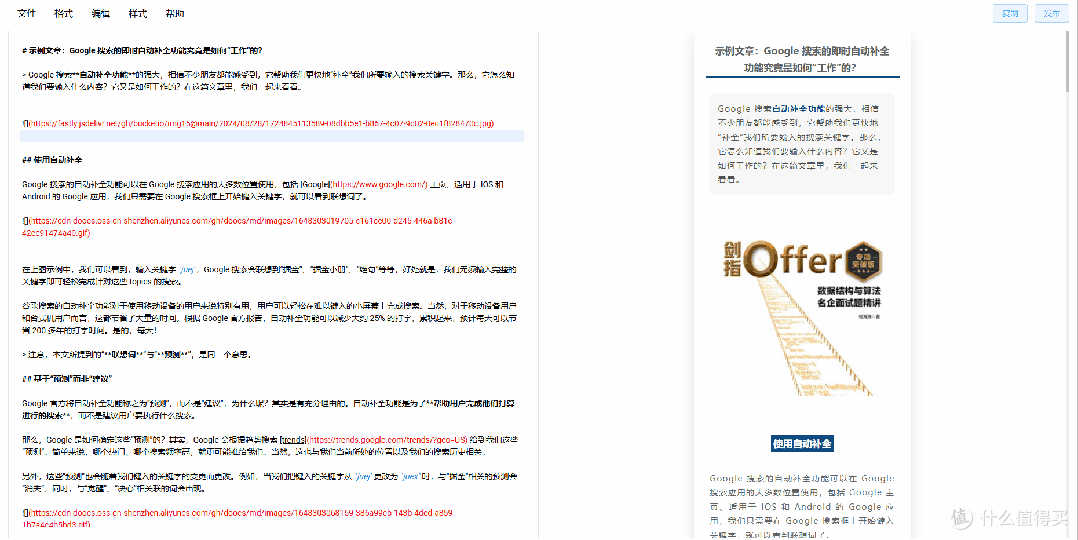
Task: Click the '## 基于预测而非建议' heading in editor
Action: 67,379
